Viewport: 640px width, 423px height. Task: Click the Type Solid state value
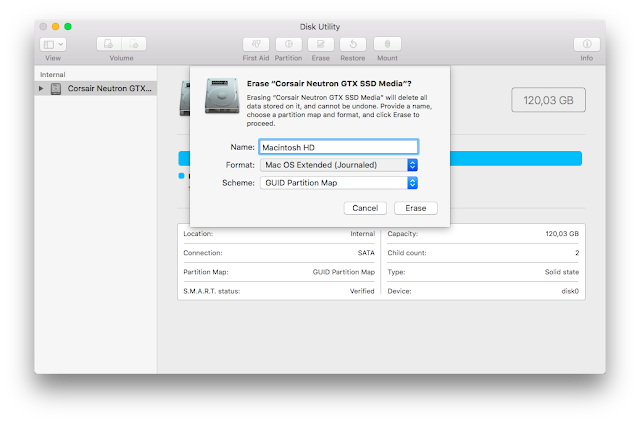pos(562,272)
